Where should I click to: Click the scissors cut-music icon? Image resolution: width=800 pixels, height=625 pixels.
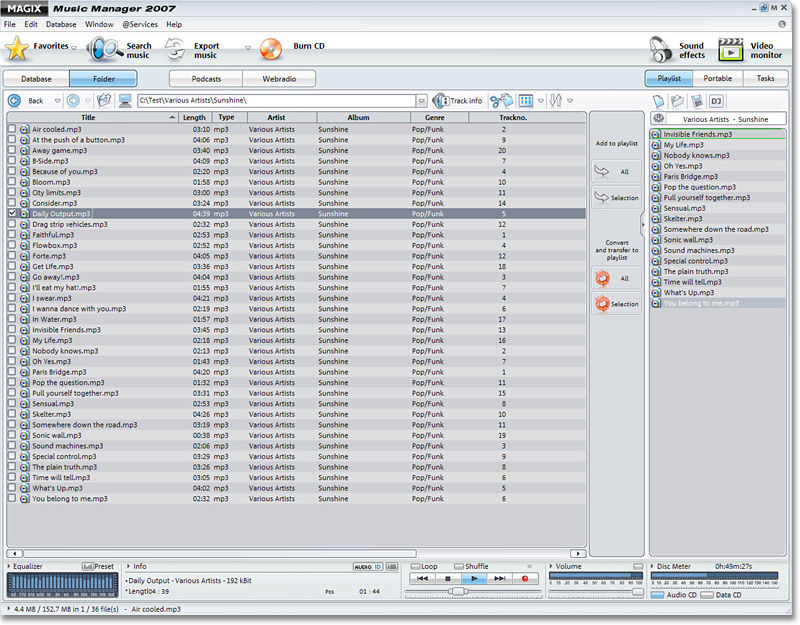[501, 101]
